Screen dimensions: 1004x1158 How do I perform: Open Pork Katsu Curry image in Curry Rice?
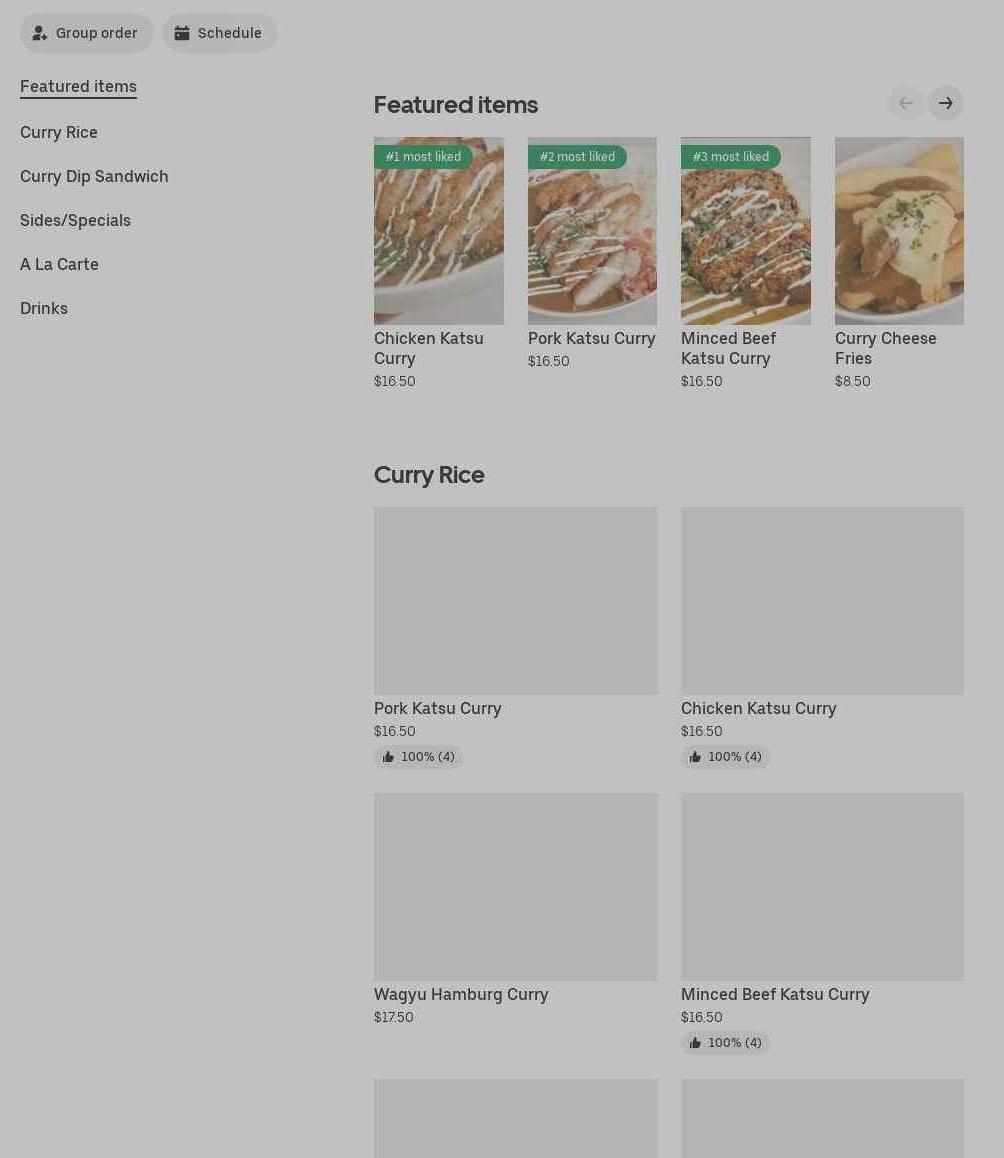click(x=515, y=600)
